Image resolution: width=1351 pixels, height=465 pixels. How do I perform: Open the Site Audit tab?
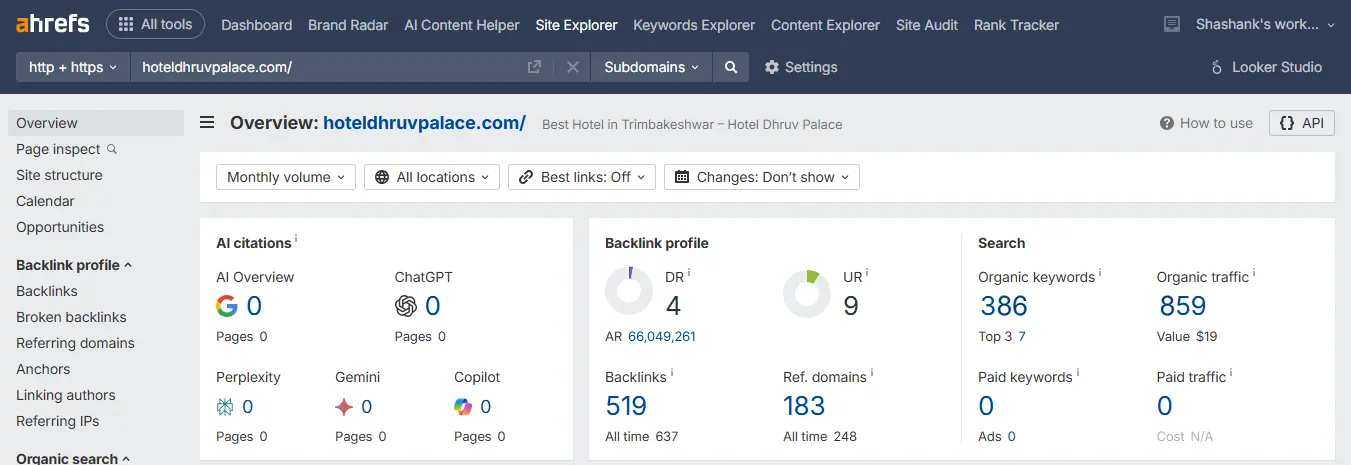pyautogui.click(x=926, y=25)
